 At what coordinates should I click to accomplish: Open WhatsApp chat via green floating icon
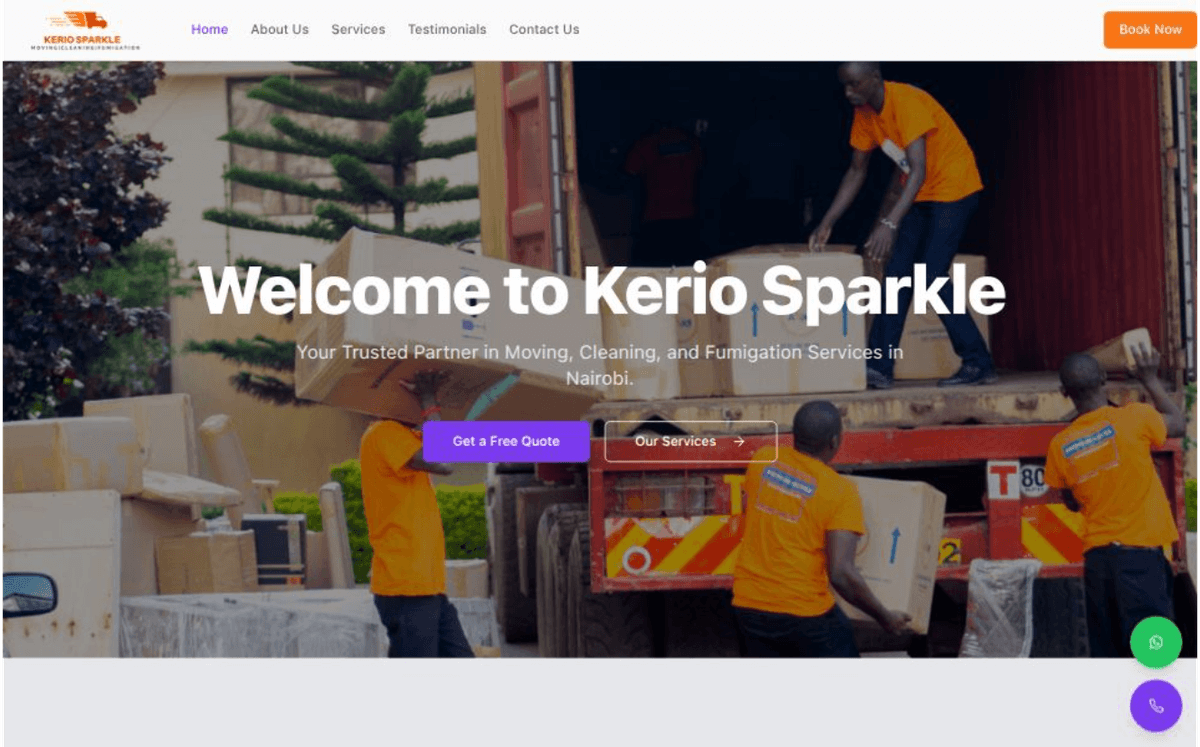tap(1156, 642)
